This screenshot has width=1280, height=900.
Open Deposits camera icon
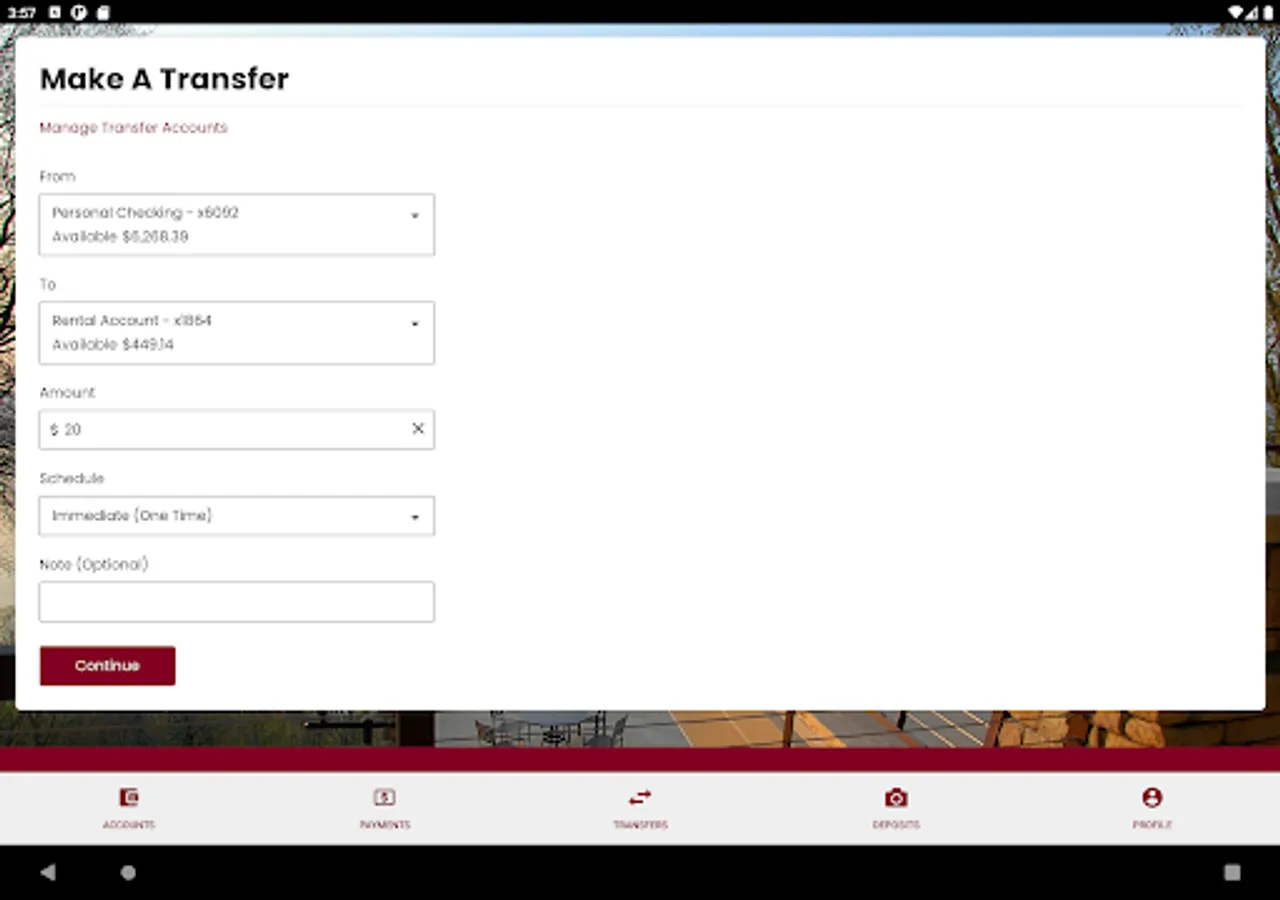[896, 797]
